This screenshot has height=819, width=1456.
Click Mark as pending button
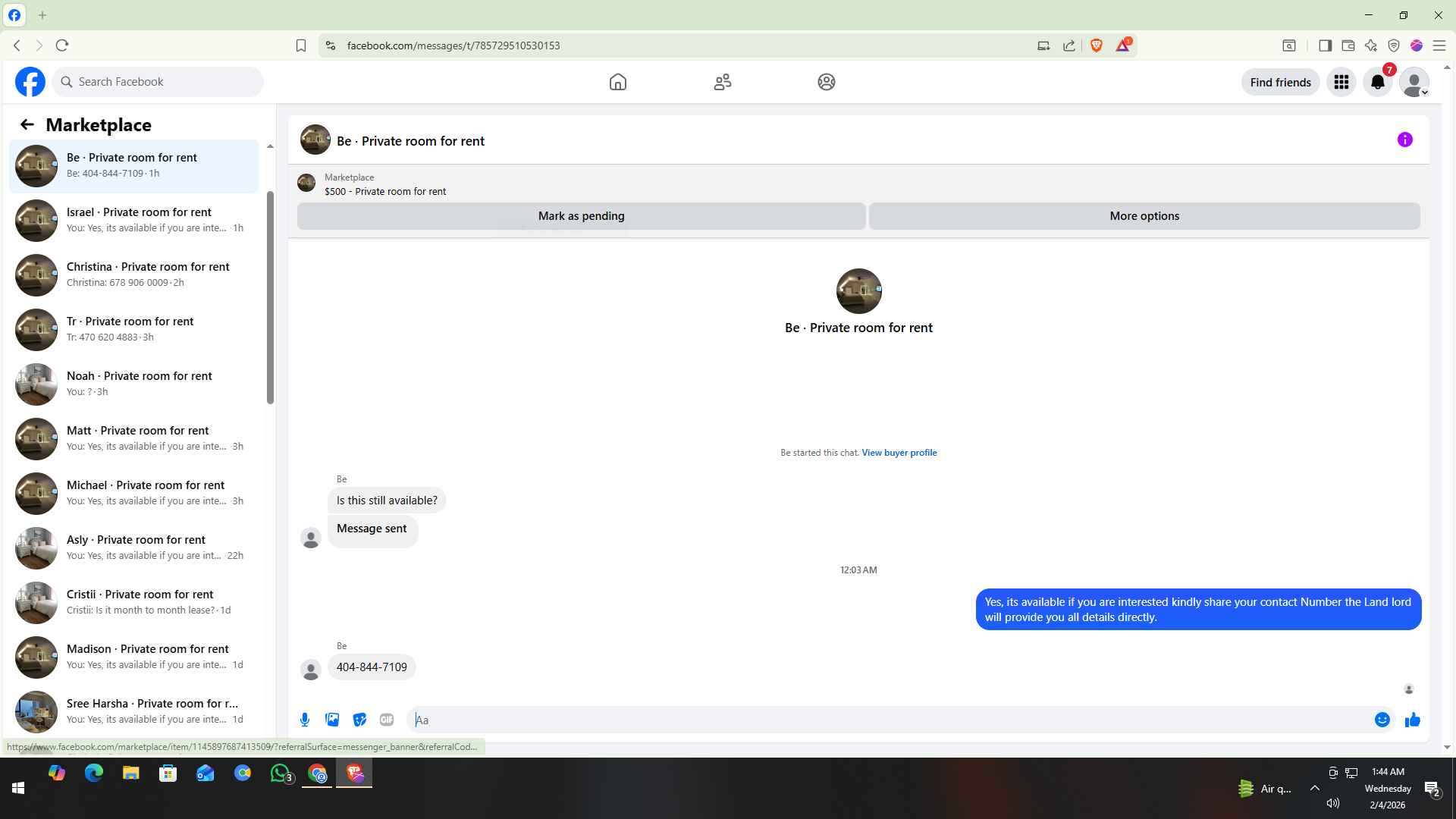click(581, 216)
